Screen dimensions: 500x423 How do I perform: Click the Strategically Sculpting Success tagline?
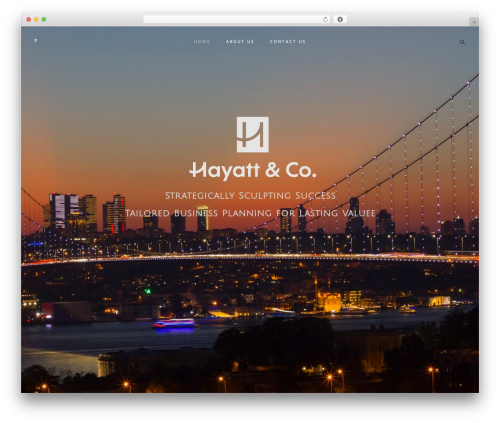251,196
